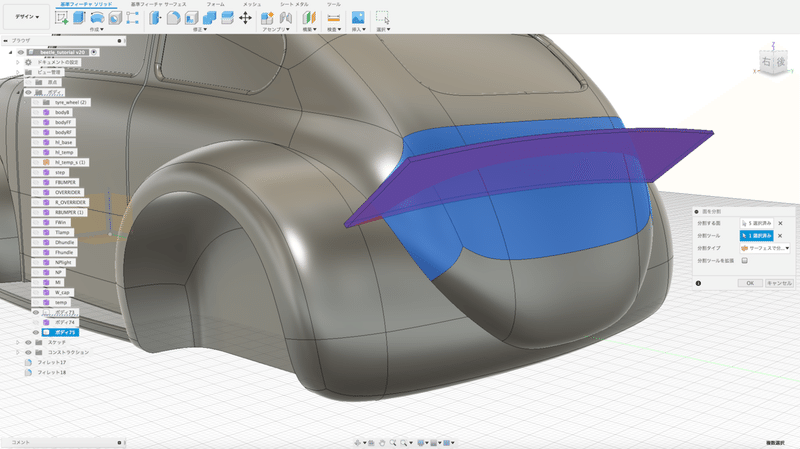Select RBUMPER (1) in the browser tree
Screen dimensions: 800x449
tap(69, 212)
